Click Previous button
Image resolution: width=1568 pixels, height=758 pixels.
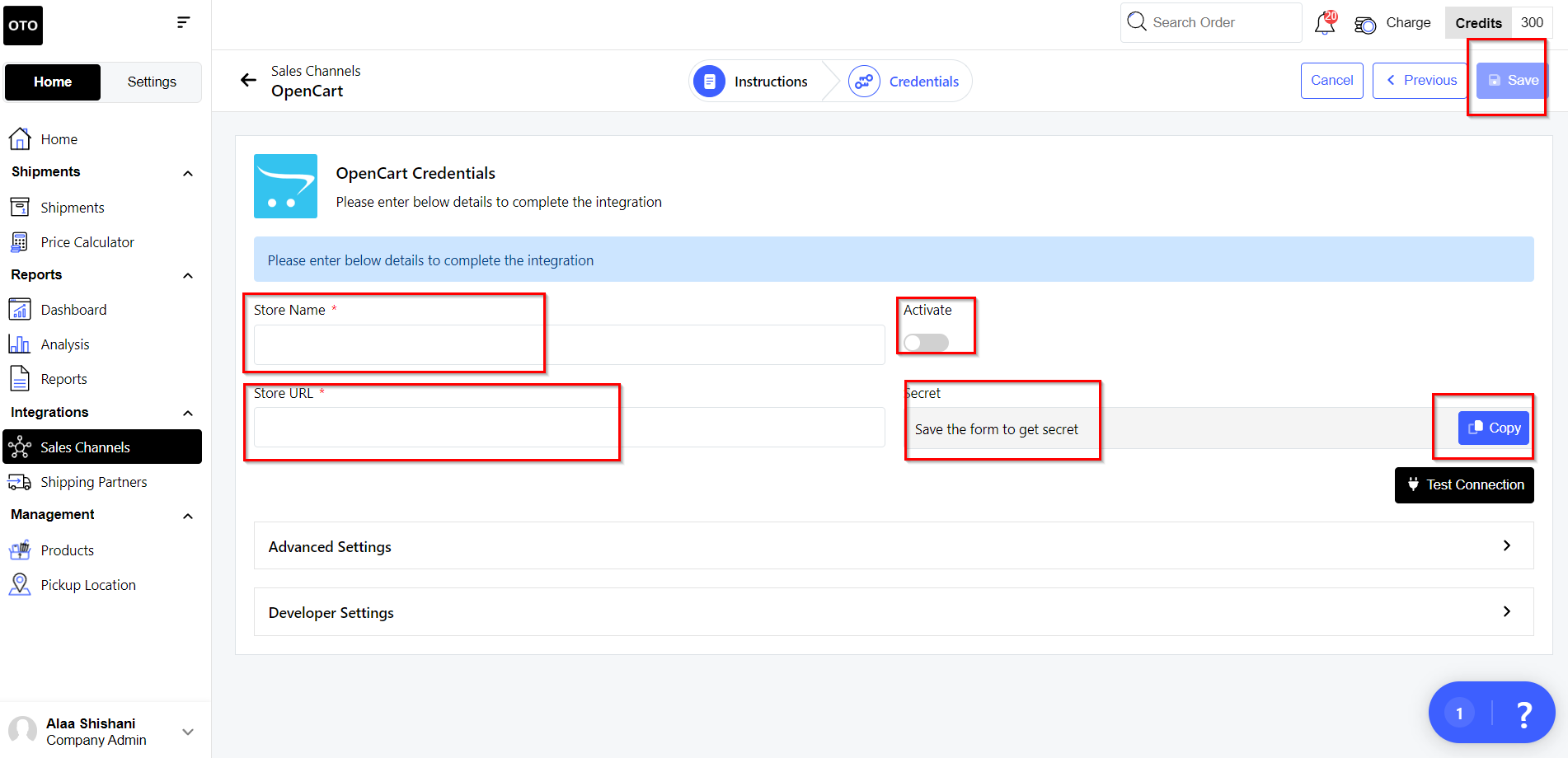click(1420, 81)
